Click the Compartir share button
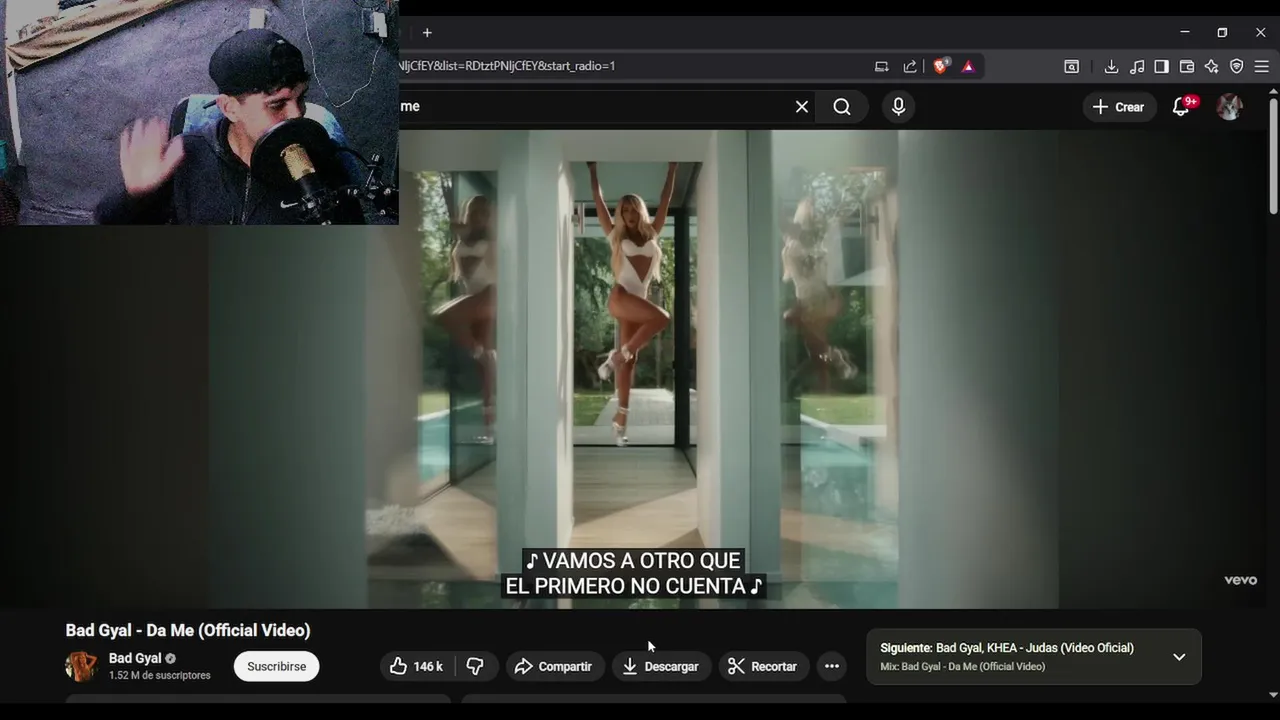Viewport: 1280px width, 720px height. [x=554, y=666]
